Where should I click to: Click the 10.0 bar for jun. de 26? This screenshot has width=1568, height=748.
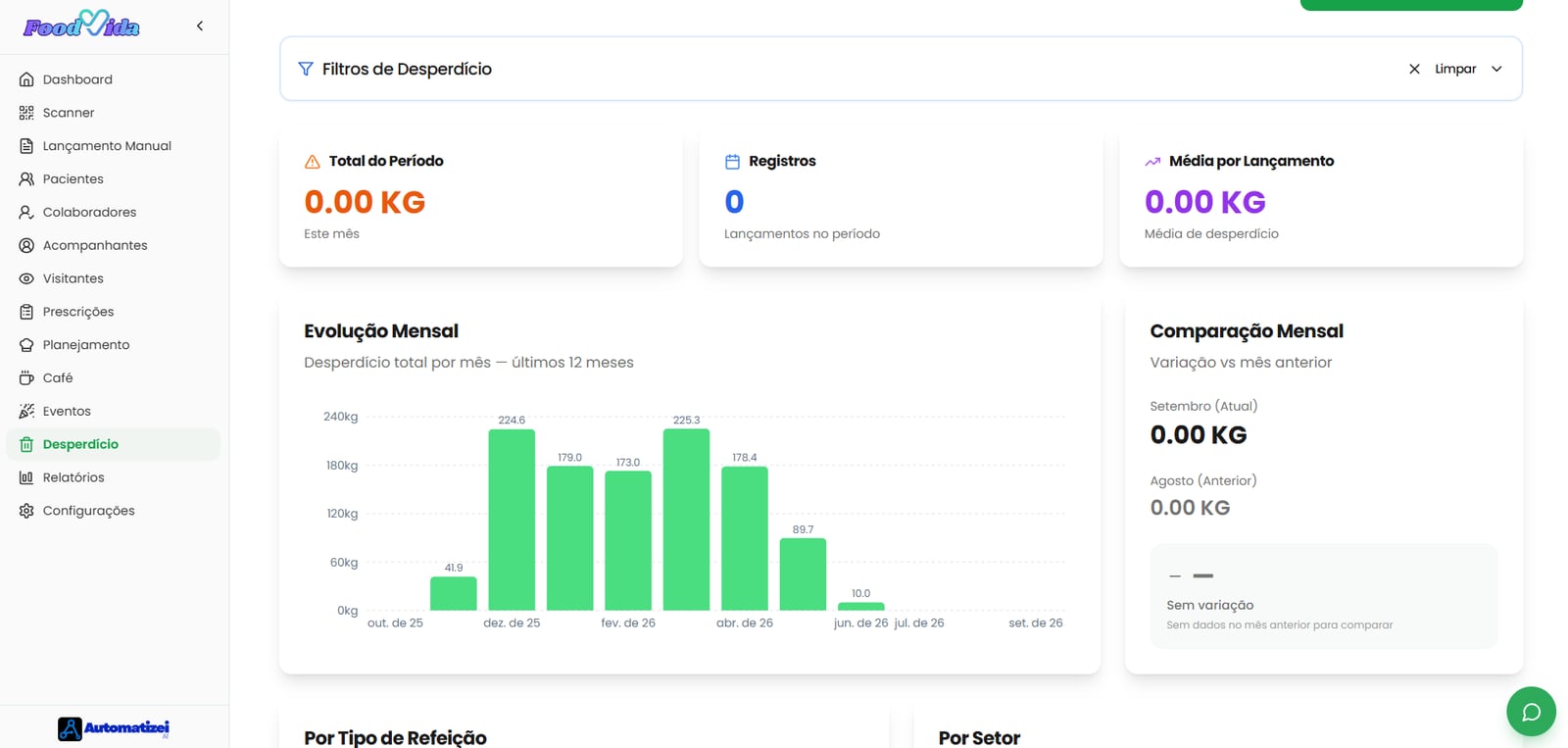[860, 607]
